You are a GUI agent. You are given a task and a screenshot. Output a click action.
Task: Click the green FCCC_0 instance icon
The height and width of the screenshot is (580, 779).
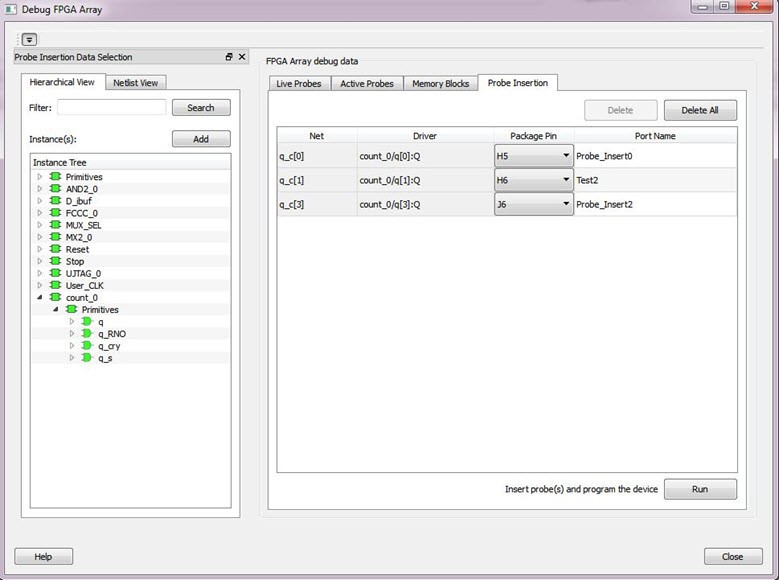point(55,213)
